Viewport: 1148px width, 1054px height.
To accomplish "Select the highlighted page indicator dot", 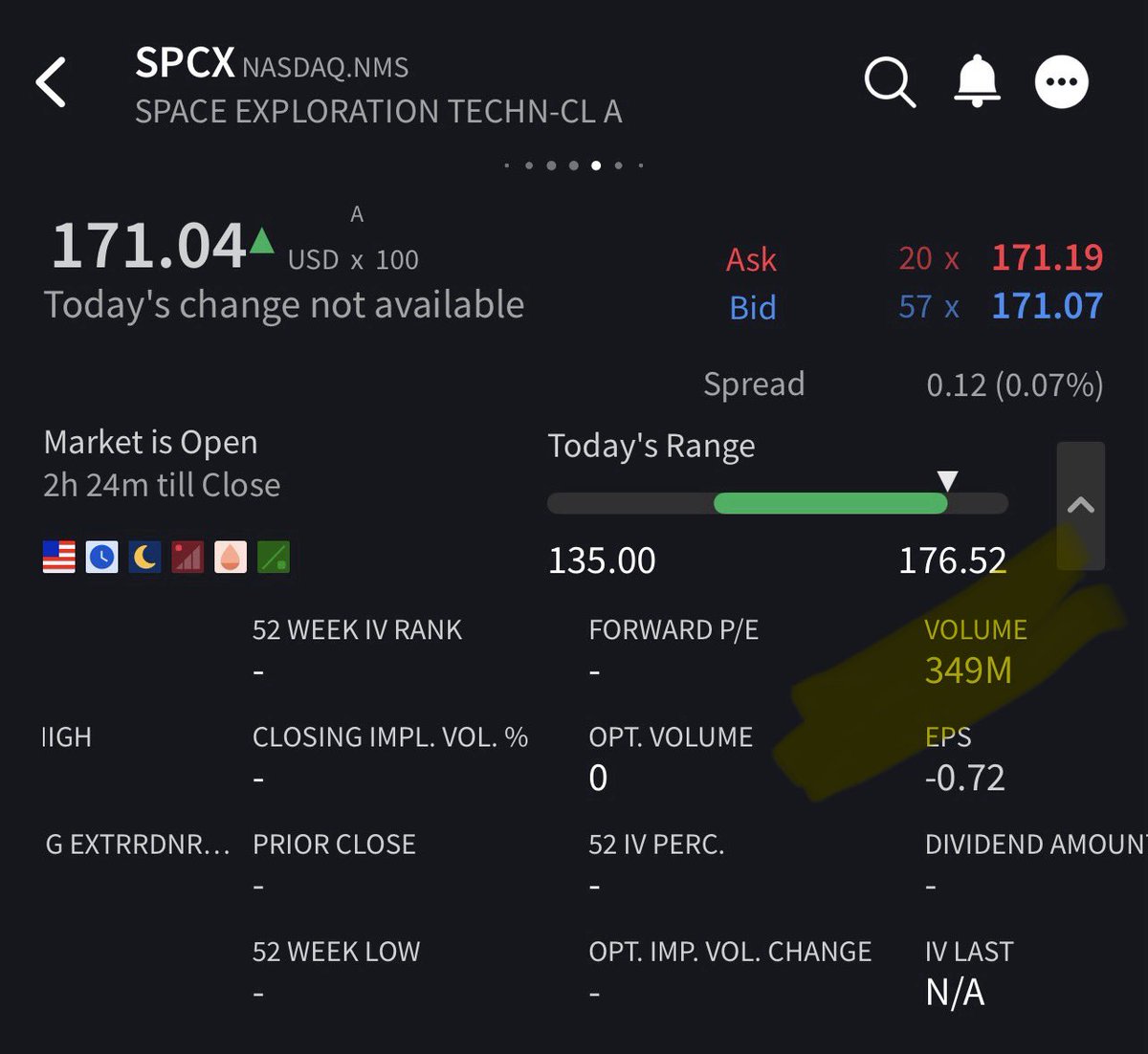I will coord(596,165).
